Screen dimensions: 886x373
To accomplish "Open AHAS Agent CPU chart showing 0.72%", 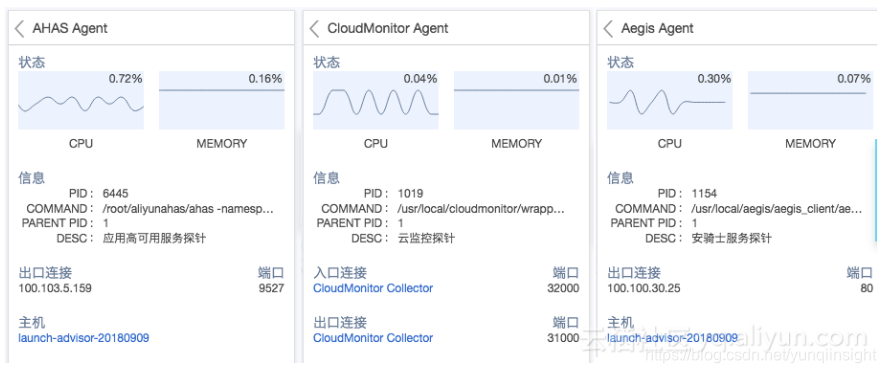I will click(81, 101).
